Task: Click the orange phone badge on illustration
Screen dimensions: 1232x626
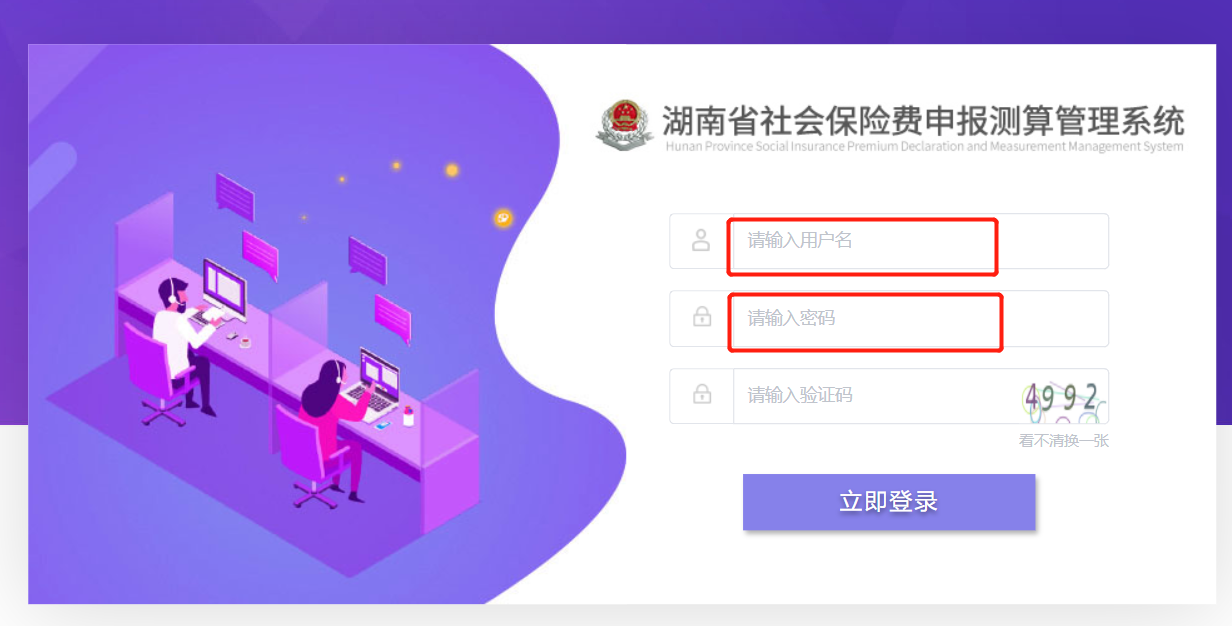Action: 503,217
